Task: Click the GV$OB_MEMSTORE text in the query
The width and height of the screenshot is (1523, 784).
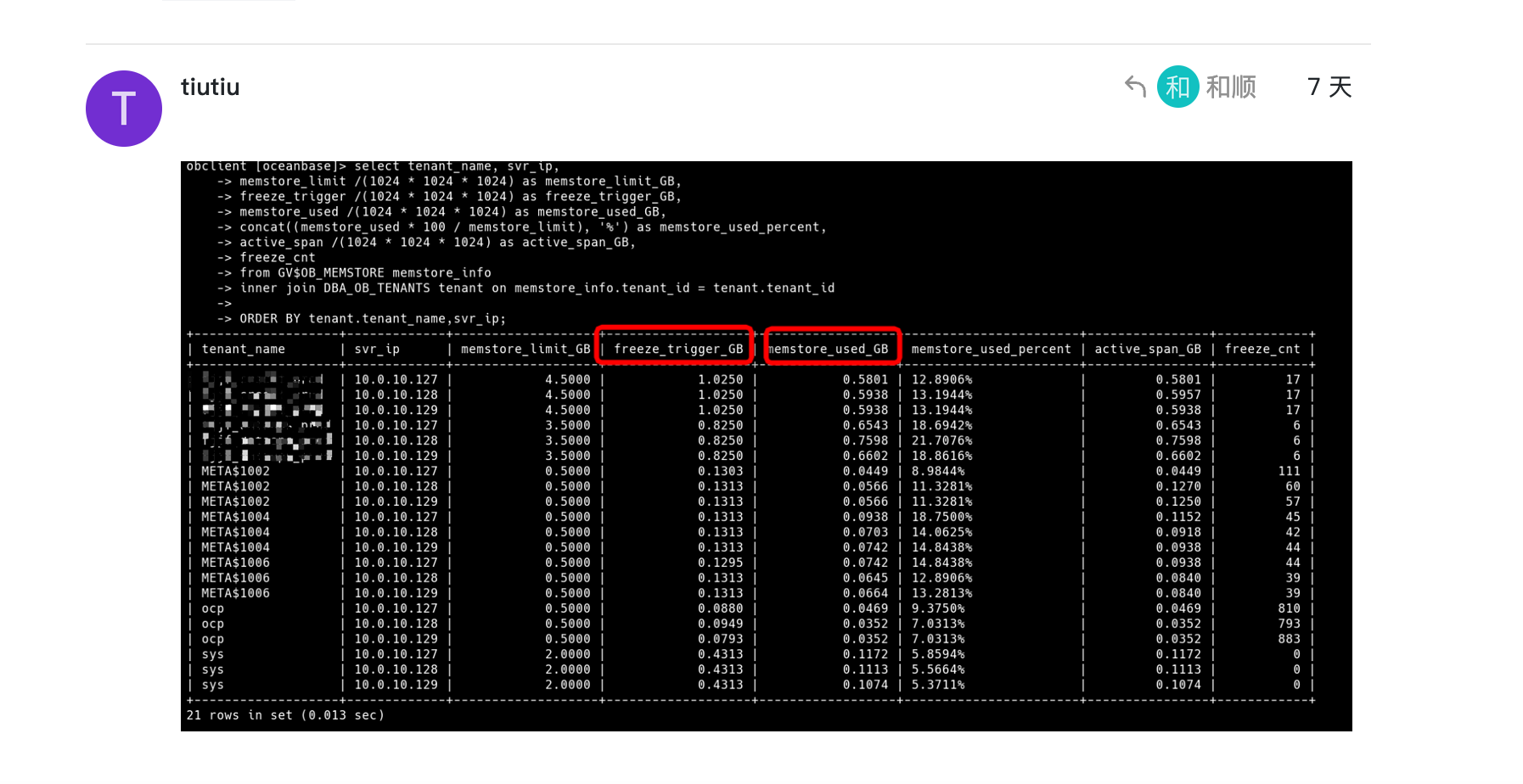Action: click(330, 273)
